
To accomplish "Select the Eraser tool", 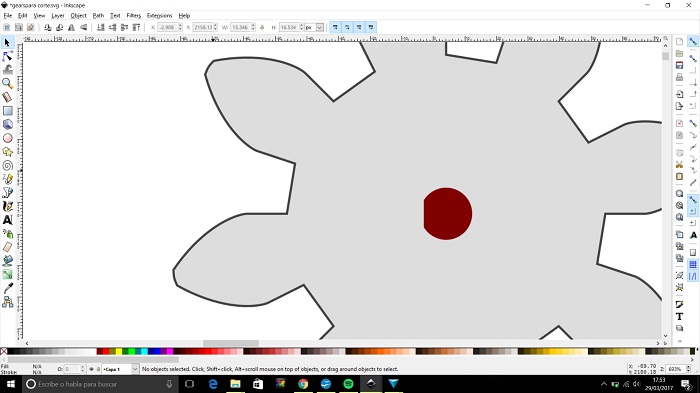I will [x=7, y=247].
